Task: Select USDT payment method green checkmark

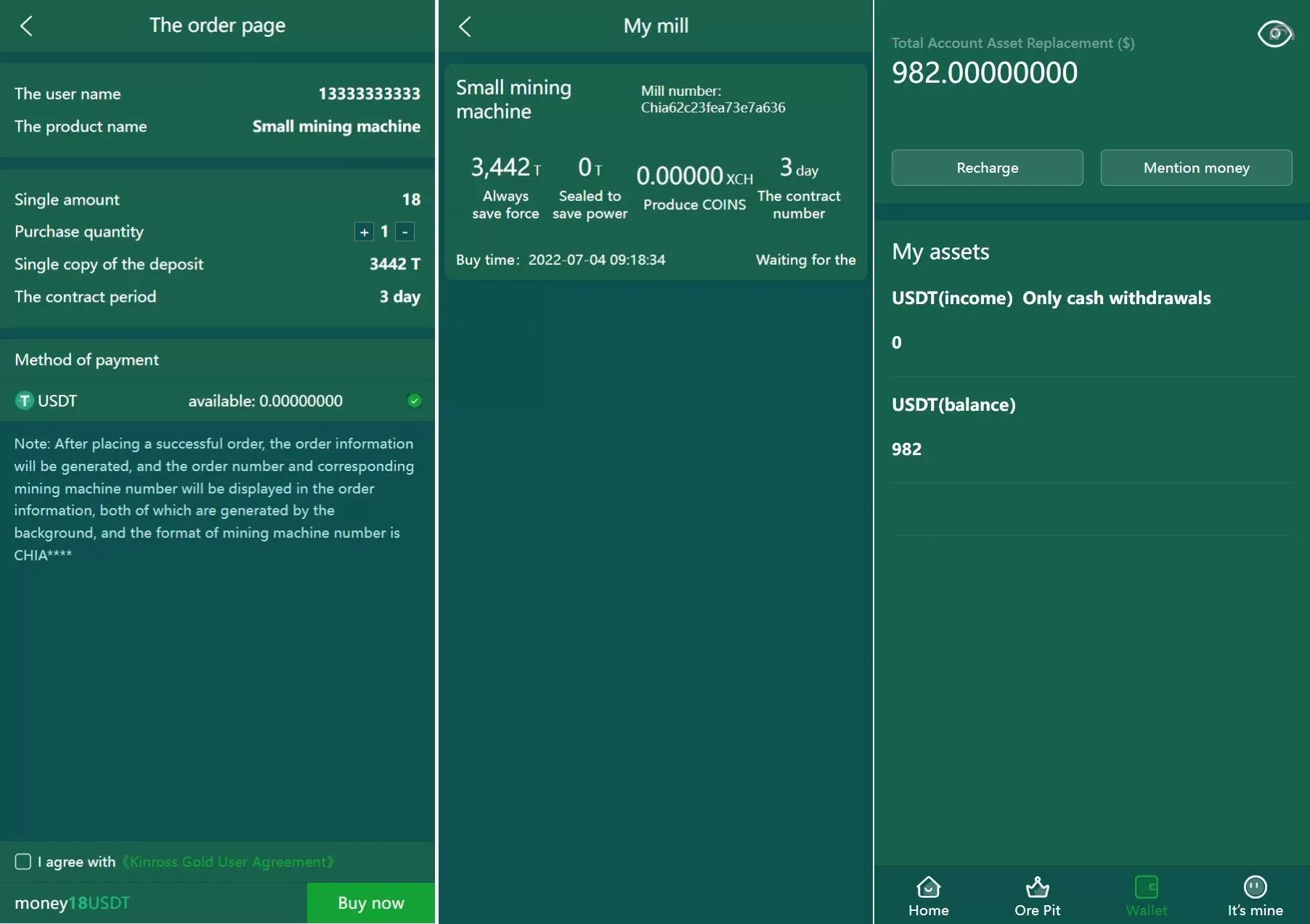Action: 415,401
